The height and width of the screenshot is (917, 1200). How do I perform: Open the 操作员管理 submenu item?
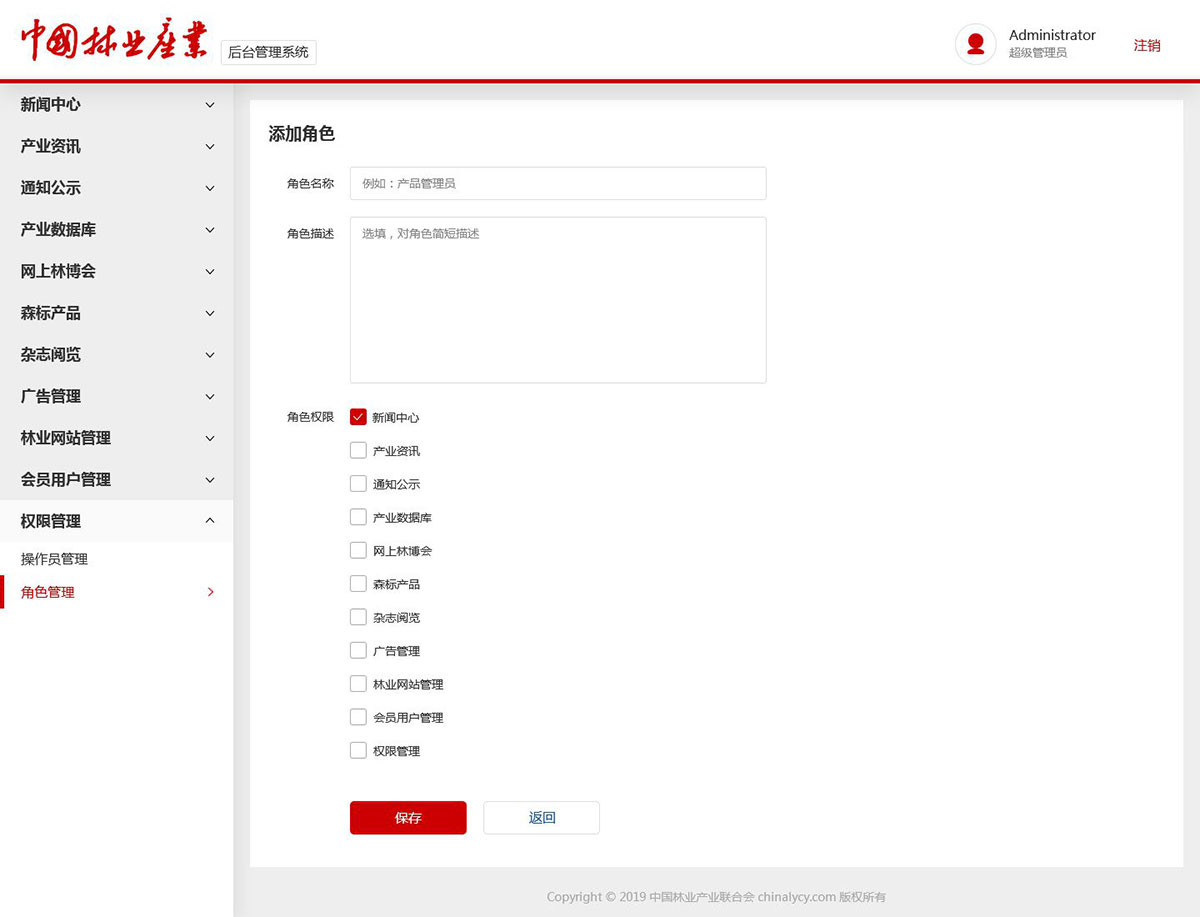point(117,559)
